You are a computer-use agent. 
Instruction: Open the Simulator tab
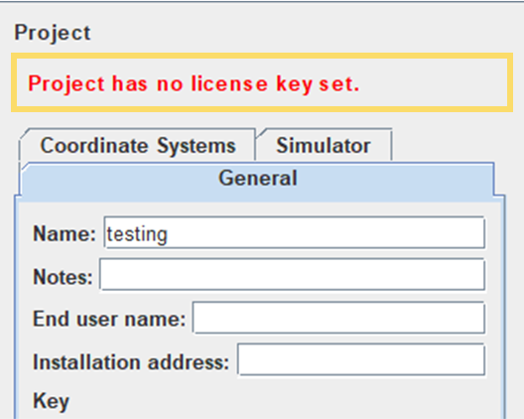[323, 145]
